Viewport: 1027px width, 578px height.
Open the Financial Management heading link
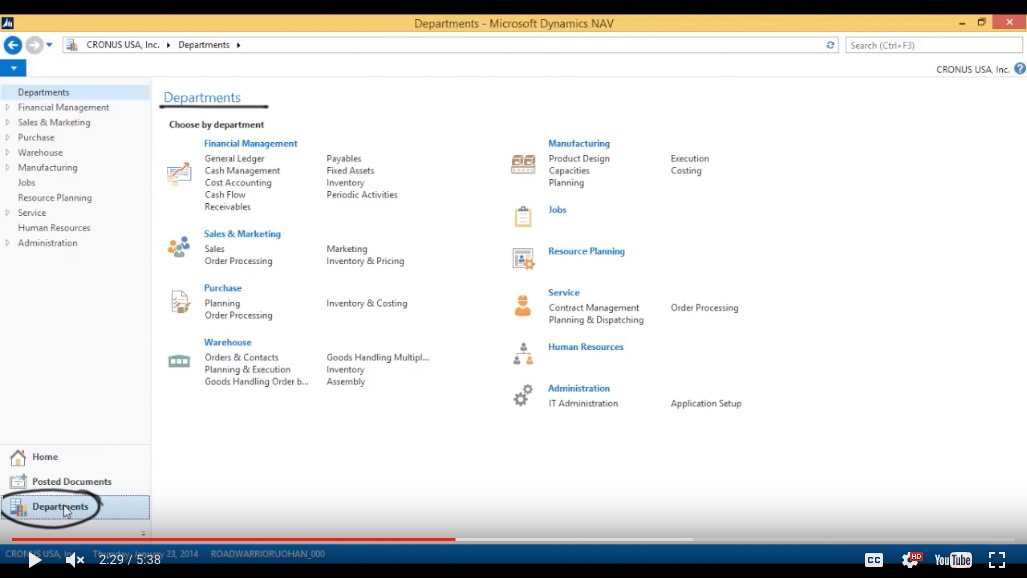251,143
